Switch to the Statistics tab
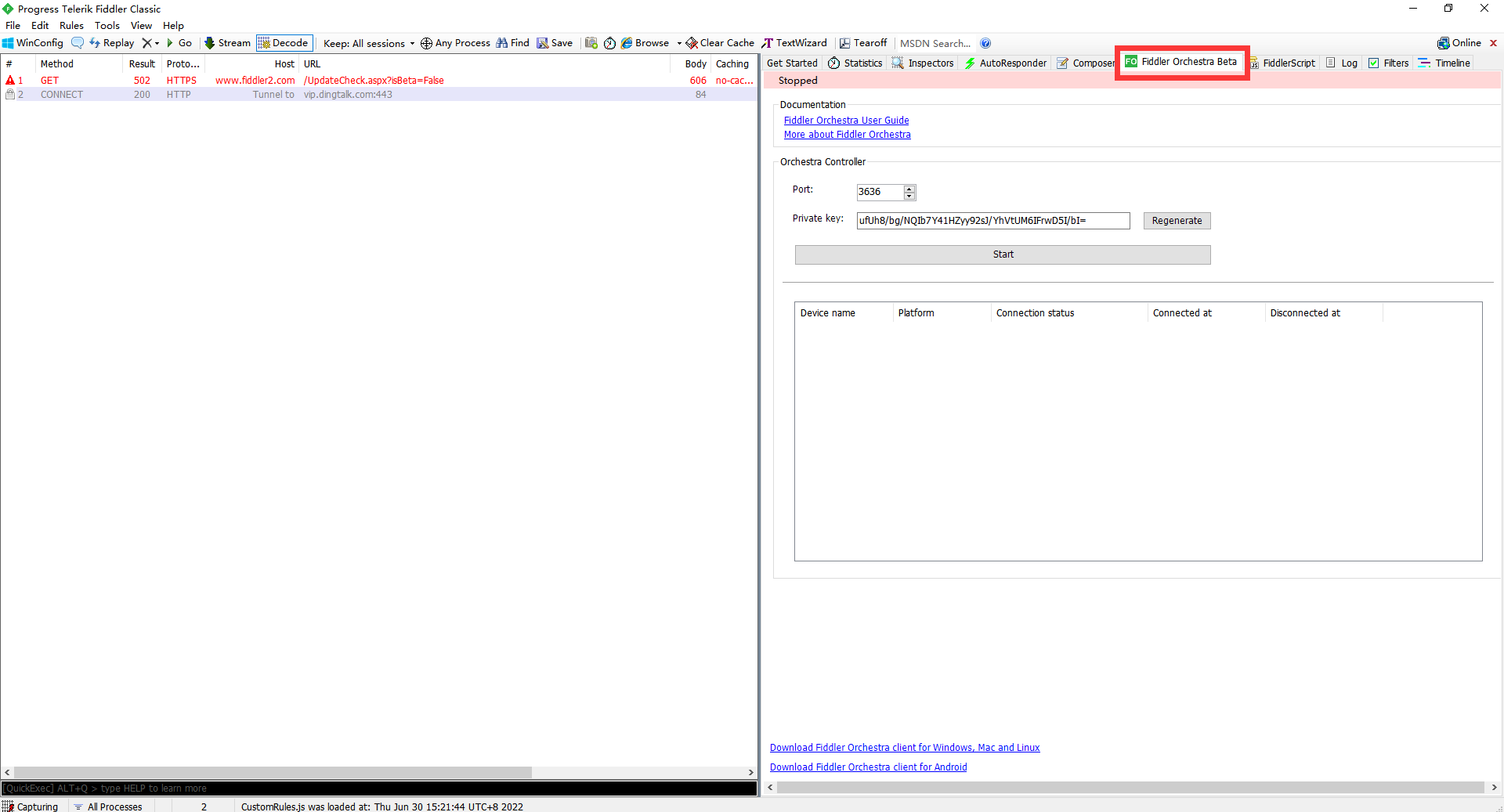 855,63
